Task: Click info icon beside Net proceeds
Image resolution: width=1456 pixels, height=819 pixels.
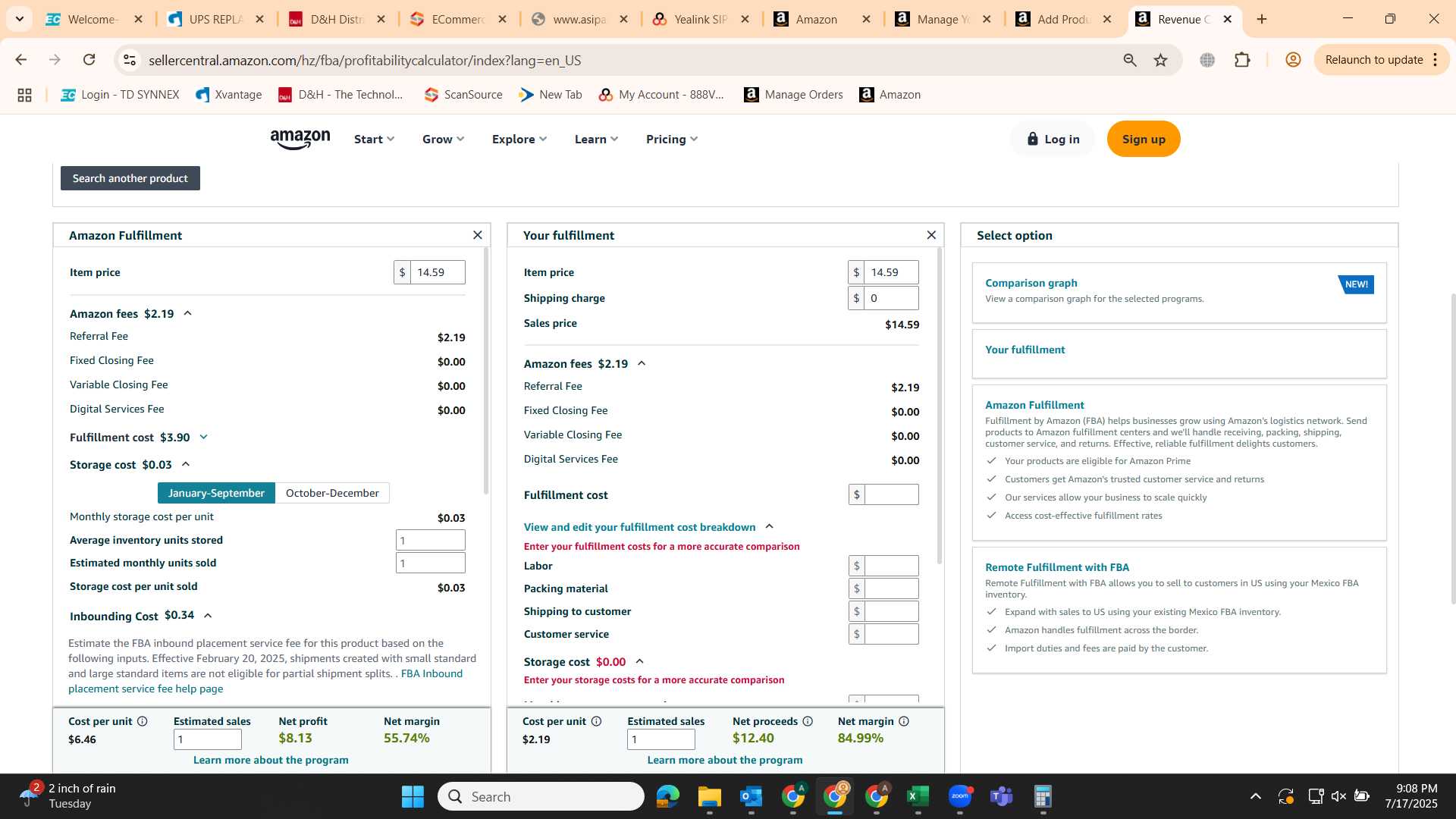Action: point(808,721)
